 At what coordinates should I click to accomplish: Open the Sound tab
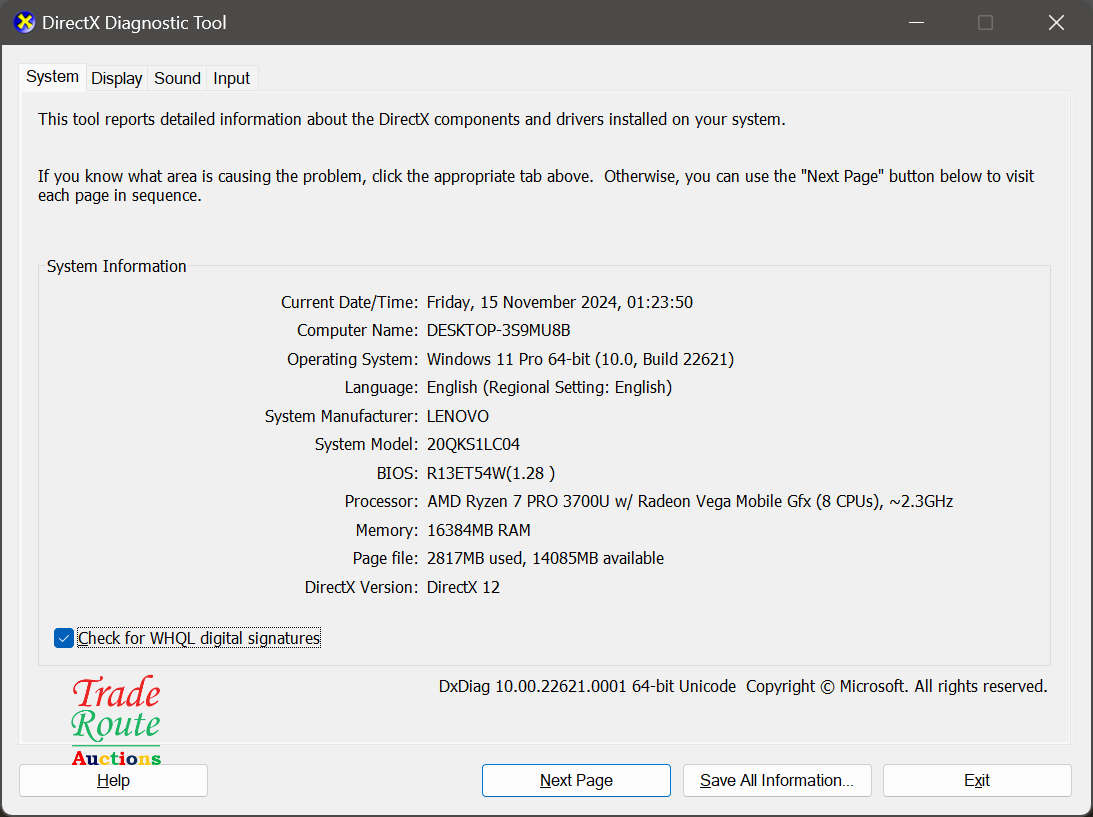176,77
